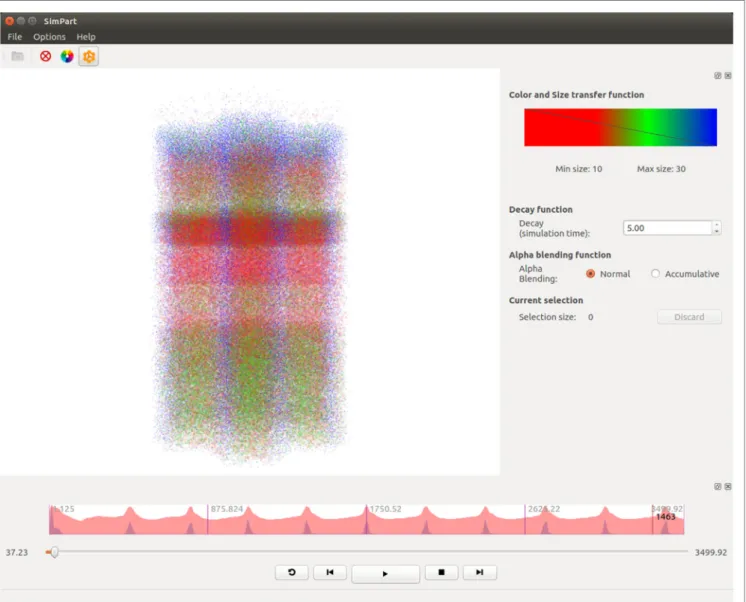
Task: Click the particle visualization viewport
Action: click(250, 272)
